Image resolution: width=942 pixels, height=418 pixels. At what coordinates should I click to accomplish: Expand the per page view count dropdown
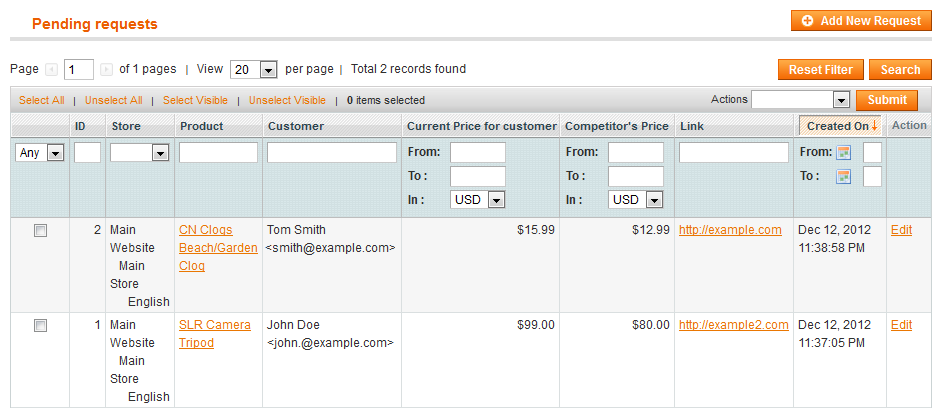(253, 70)
